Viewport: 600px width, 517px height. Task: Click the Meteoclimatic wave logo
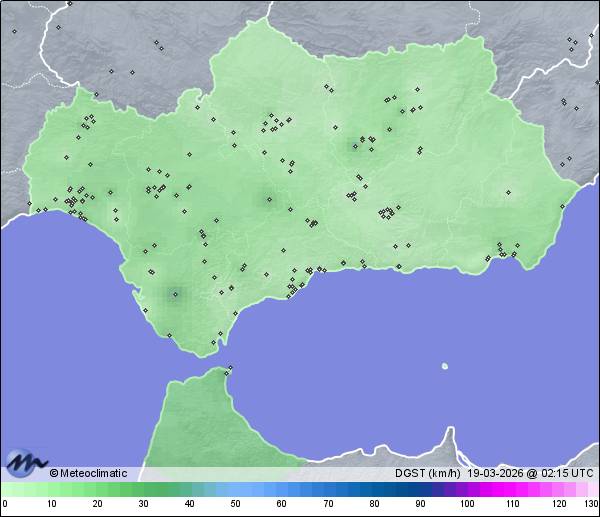click(25, 463)
